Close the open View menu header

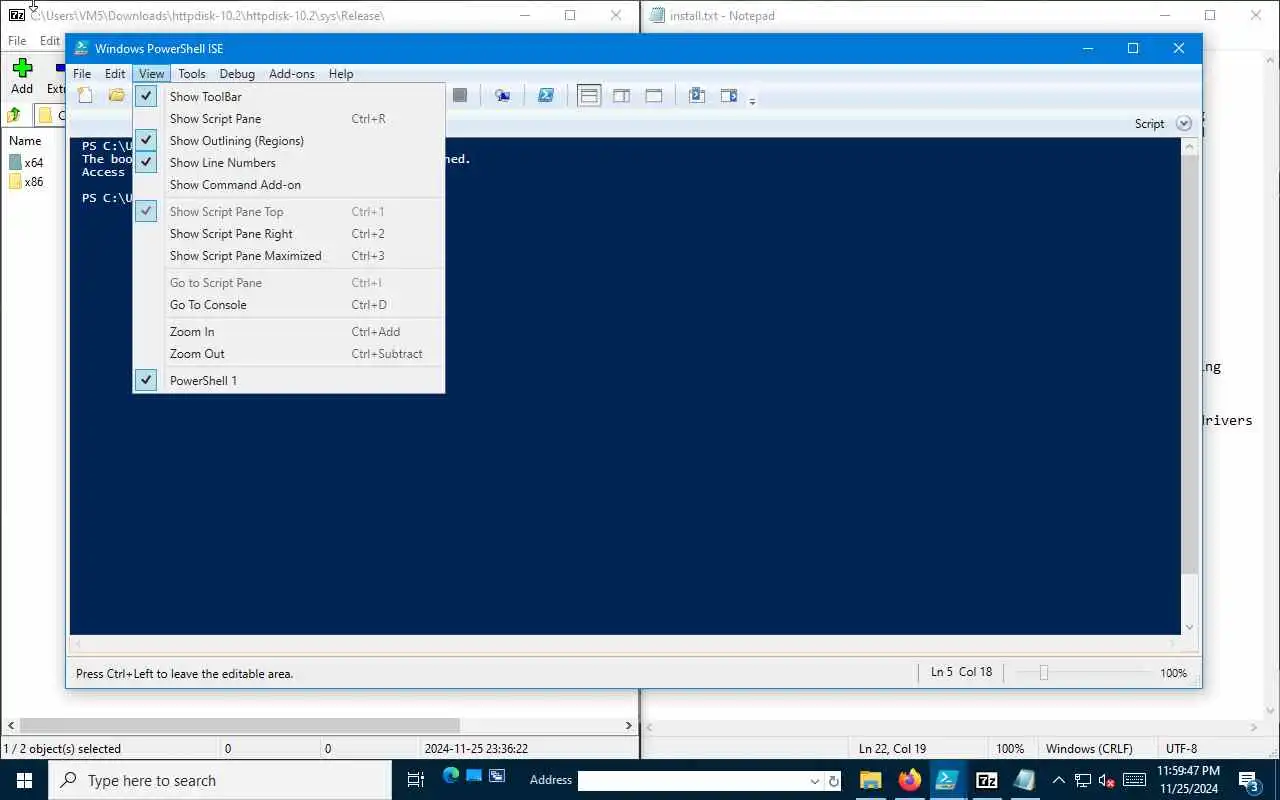tap(152, 74)
